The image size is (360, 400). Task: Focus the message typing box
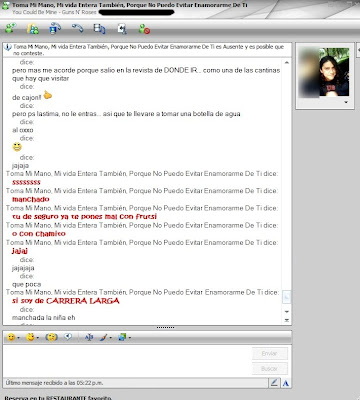[127, 361]
